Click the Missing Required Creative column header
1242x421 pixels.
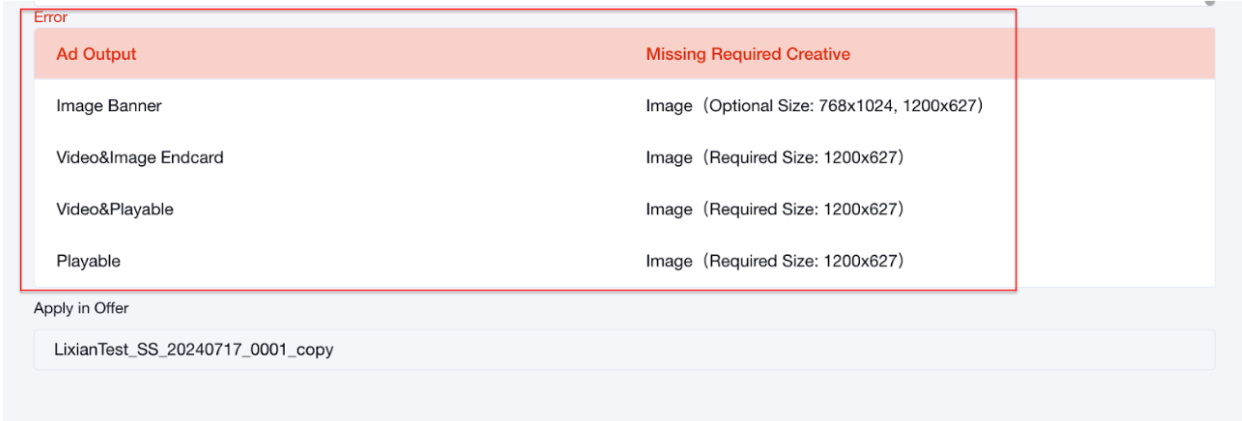(747, 54)
